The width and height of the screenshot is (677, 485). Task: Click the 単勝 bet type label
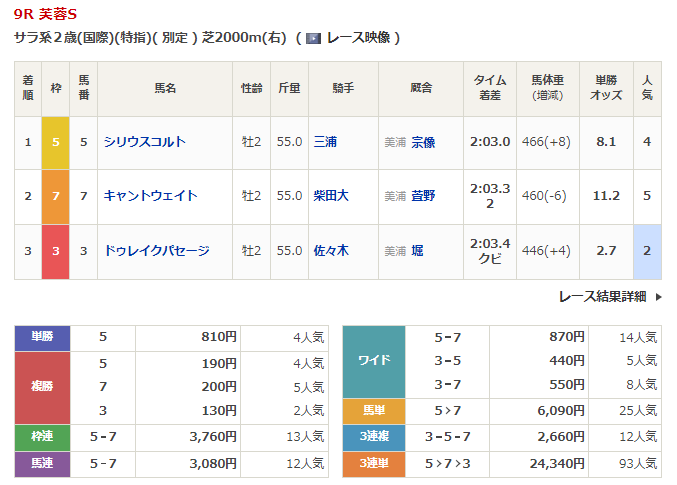click(x=42, y=338)
